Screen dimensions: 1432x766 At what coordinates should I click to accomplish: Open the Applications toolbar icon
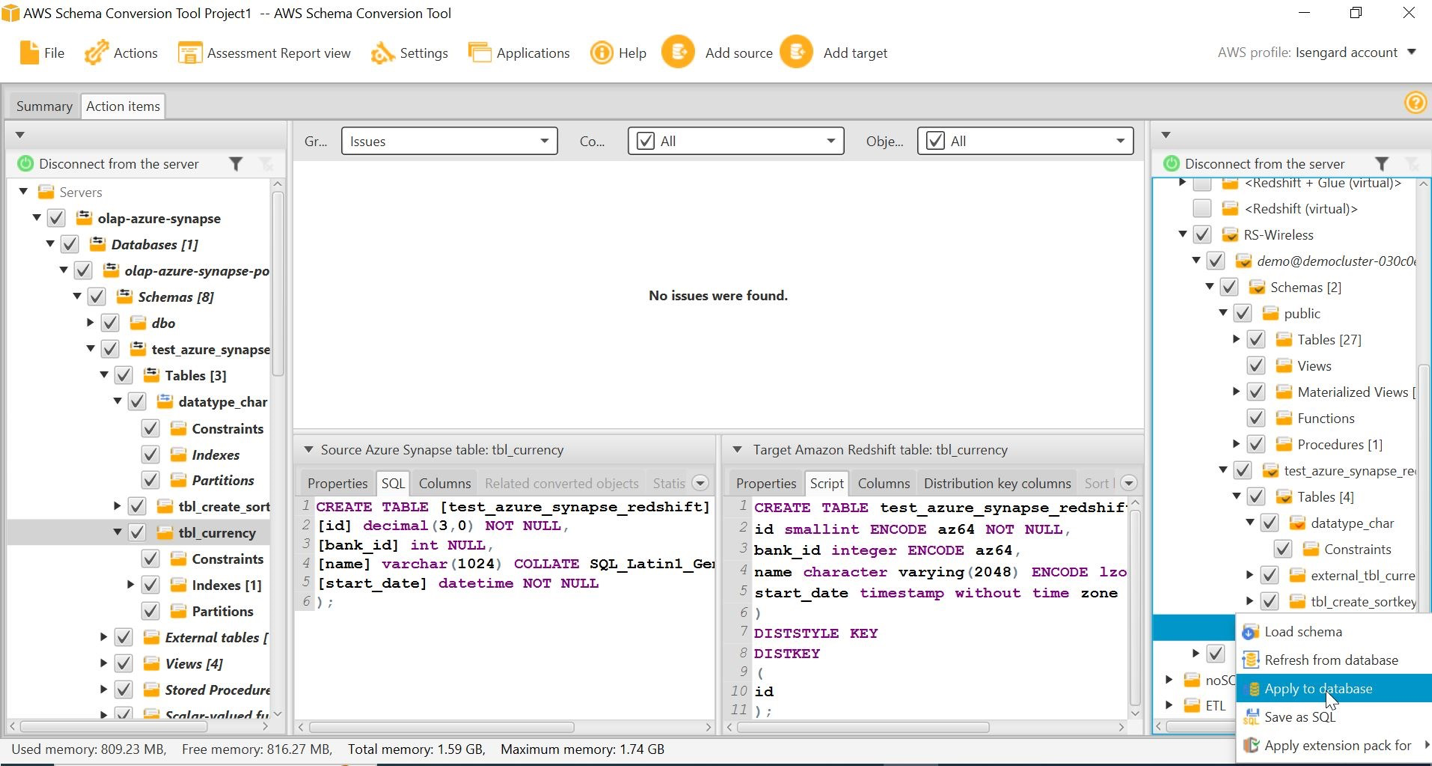point(480,53)
